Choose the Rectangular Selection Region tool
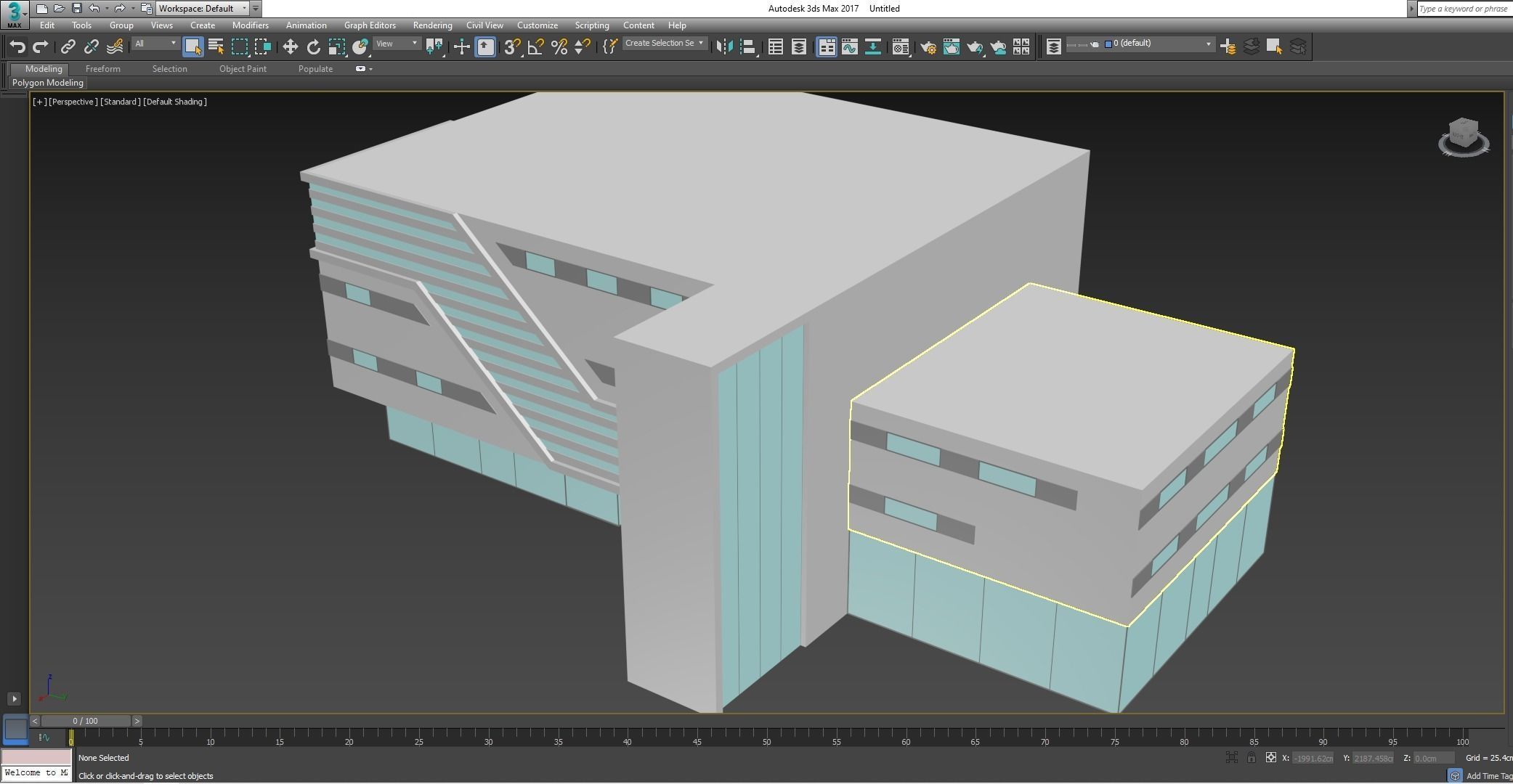The image size is (1513, 784). (x=240, y=46)
